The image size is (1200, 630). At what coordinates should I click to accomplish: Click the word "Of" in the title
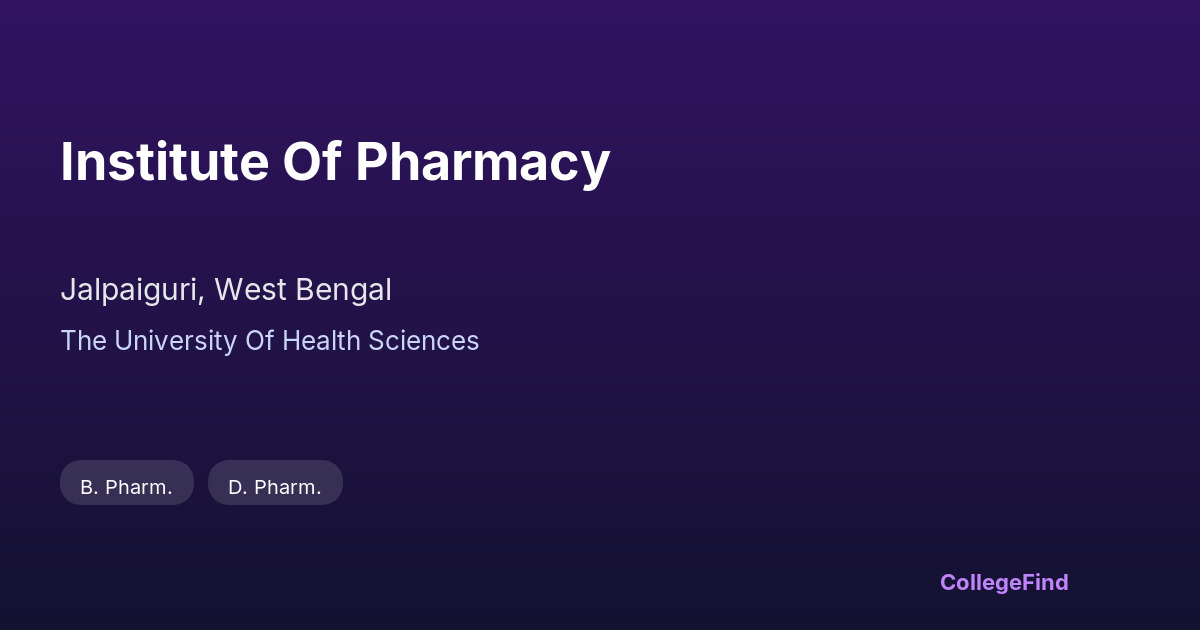click(x=312, y=161)
